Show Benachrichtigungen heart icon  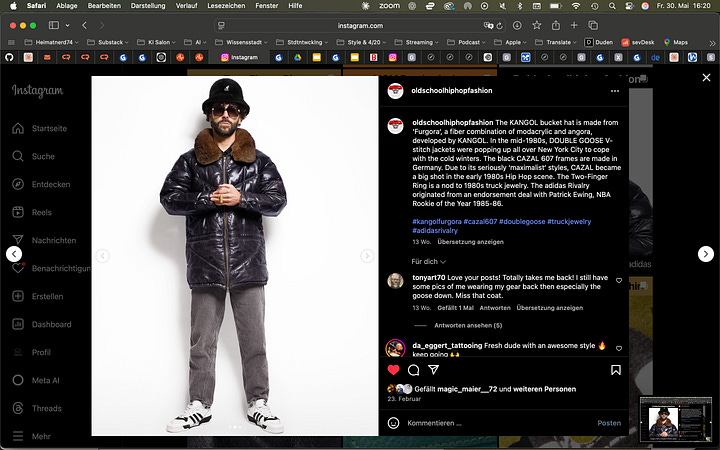(x=18, y=268)
